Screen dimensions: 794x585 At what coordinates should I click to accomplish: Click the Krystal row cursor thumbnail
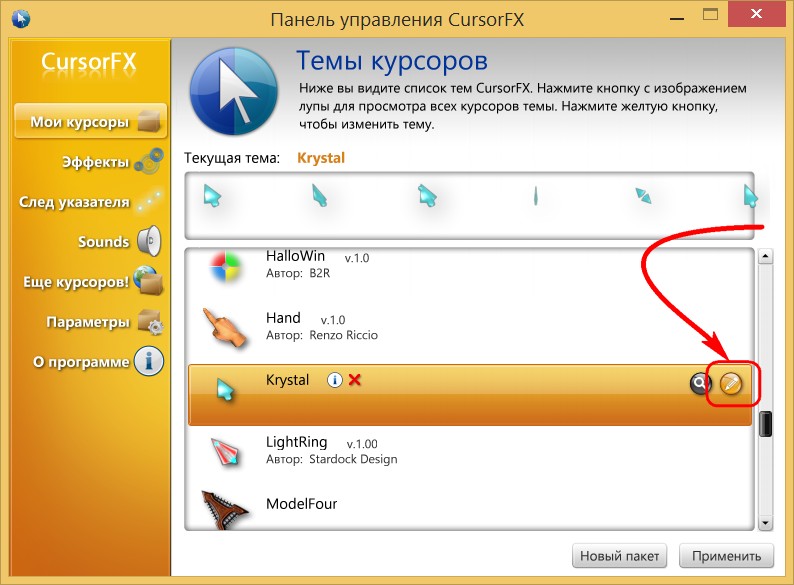coord(225,390)
